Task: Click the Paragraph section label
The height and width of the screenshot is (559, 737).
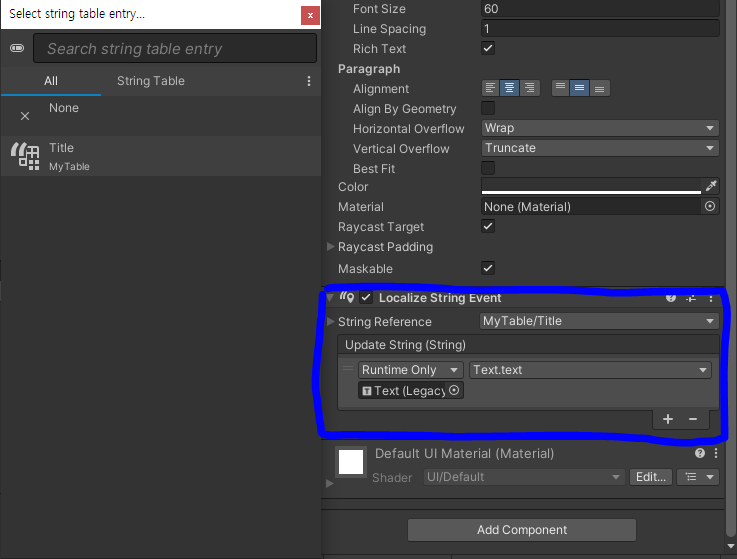Action: pos(369,69)
